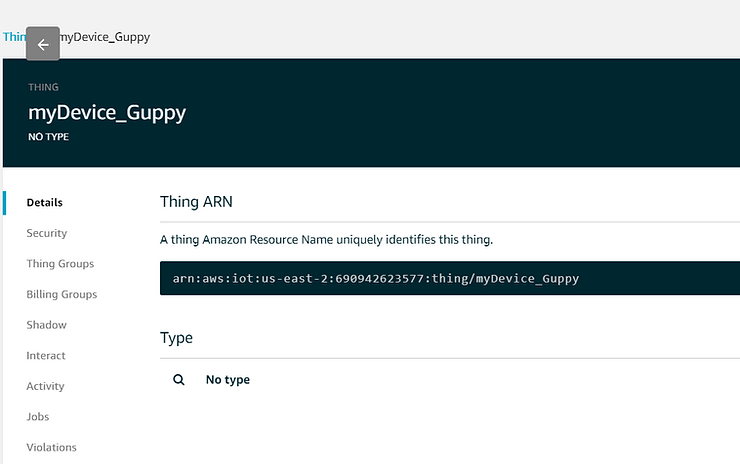Open the Activity section

coord(45,387)
